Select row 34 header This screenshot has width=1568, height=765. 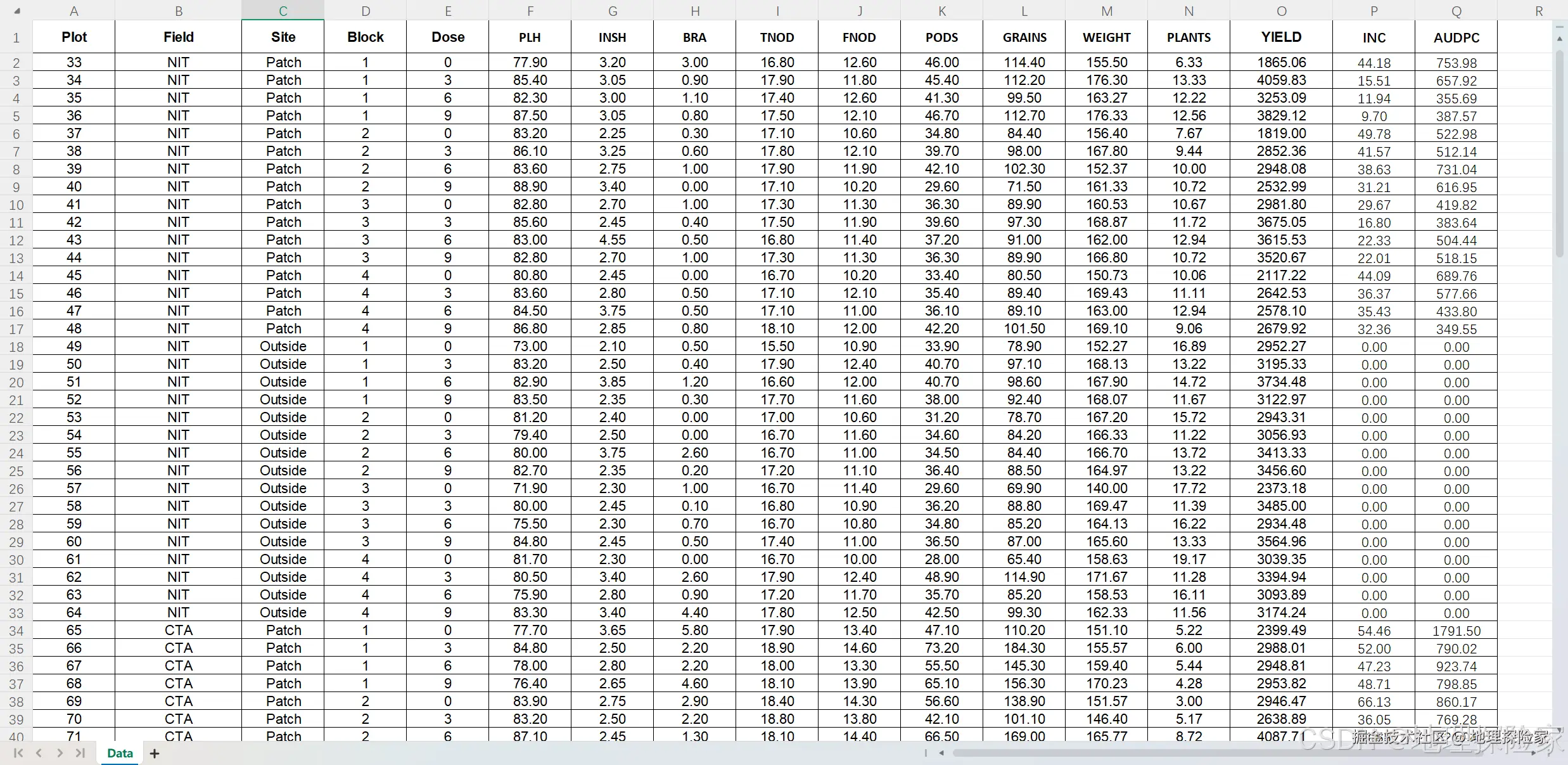coord(16,631)
